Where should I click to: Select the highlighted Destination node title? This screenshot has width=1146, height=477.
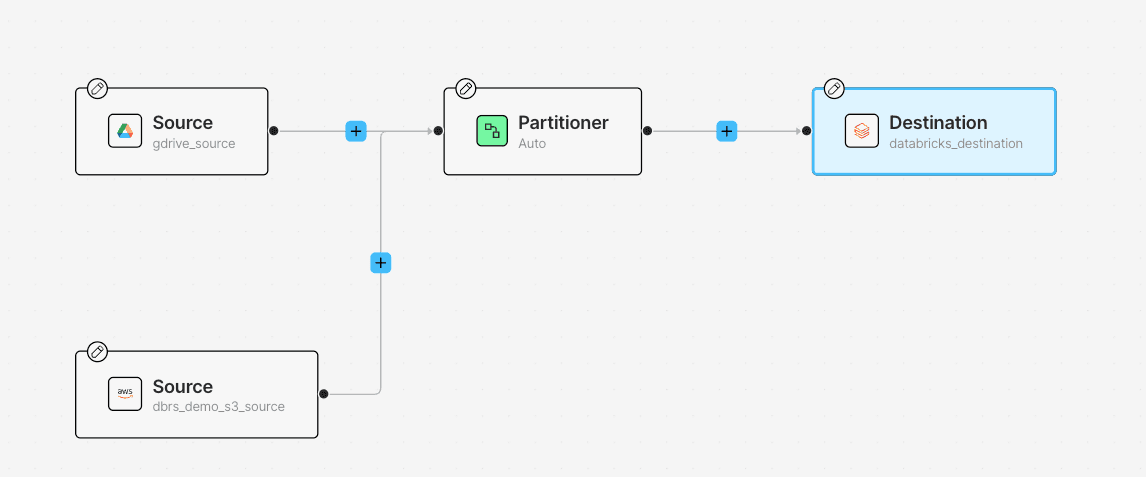click(938, 123)
